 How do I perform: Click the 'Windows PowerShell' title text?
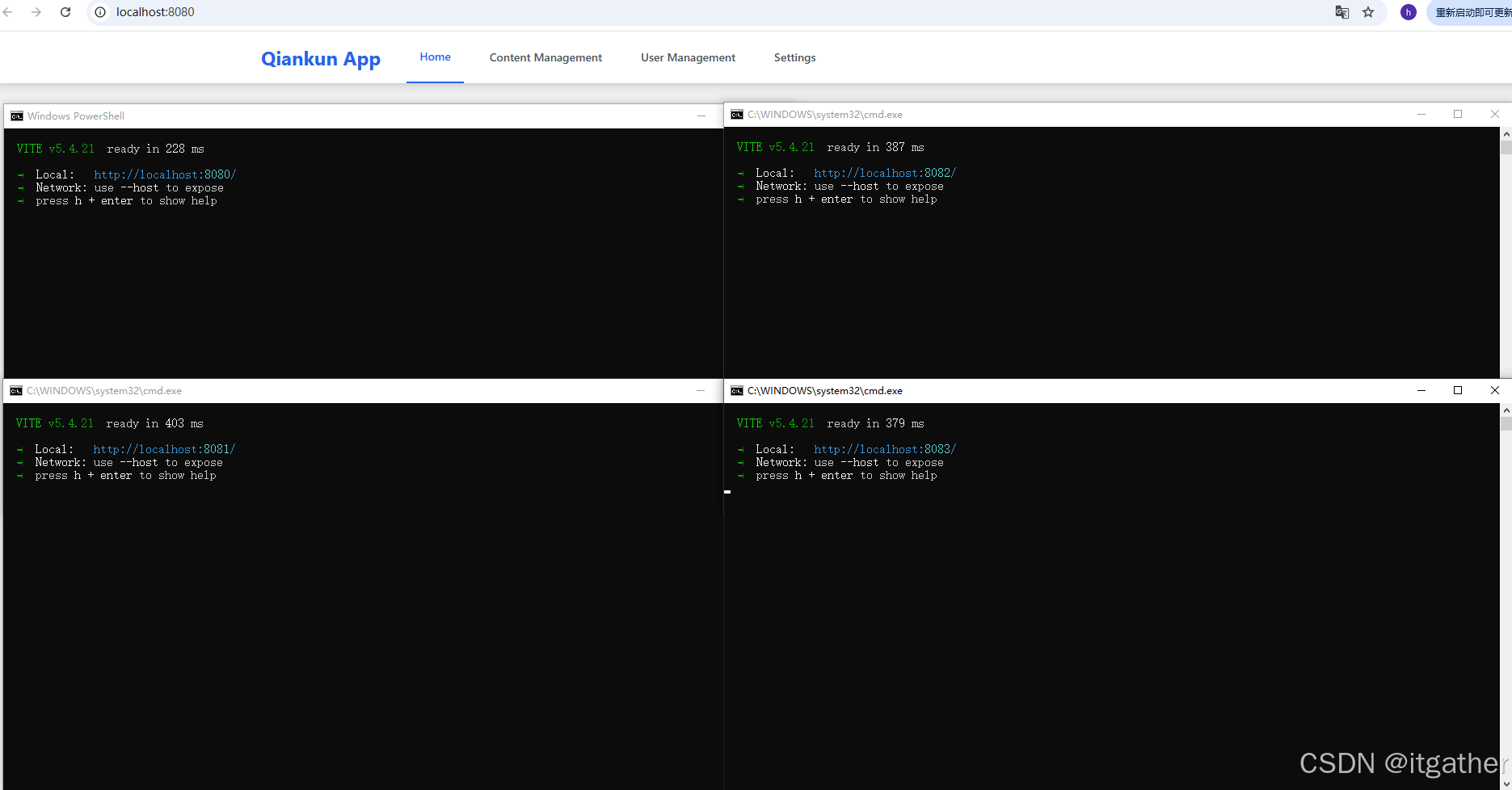tap(76, 116)
